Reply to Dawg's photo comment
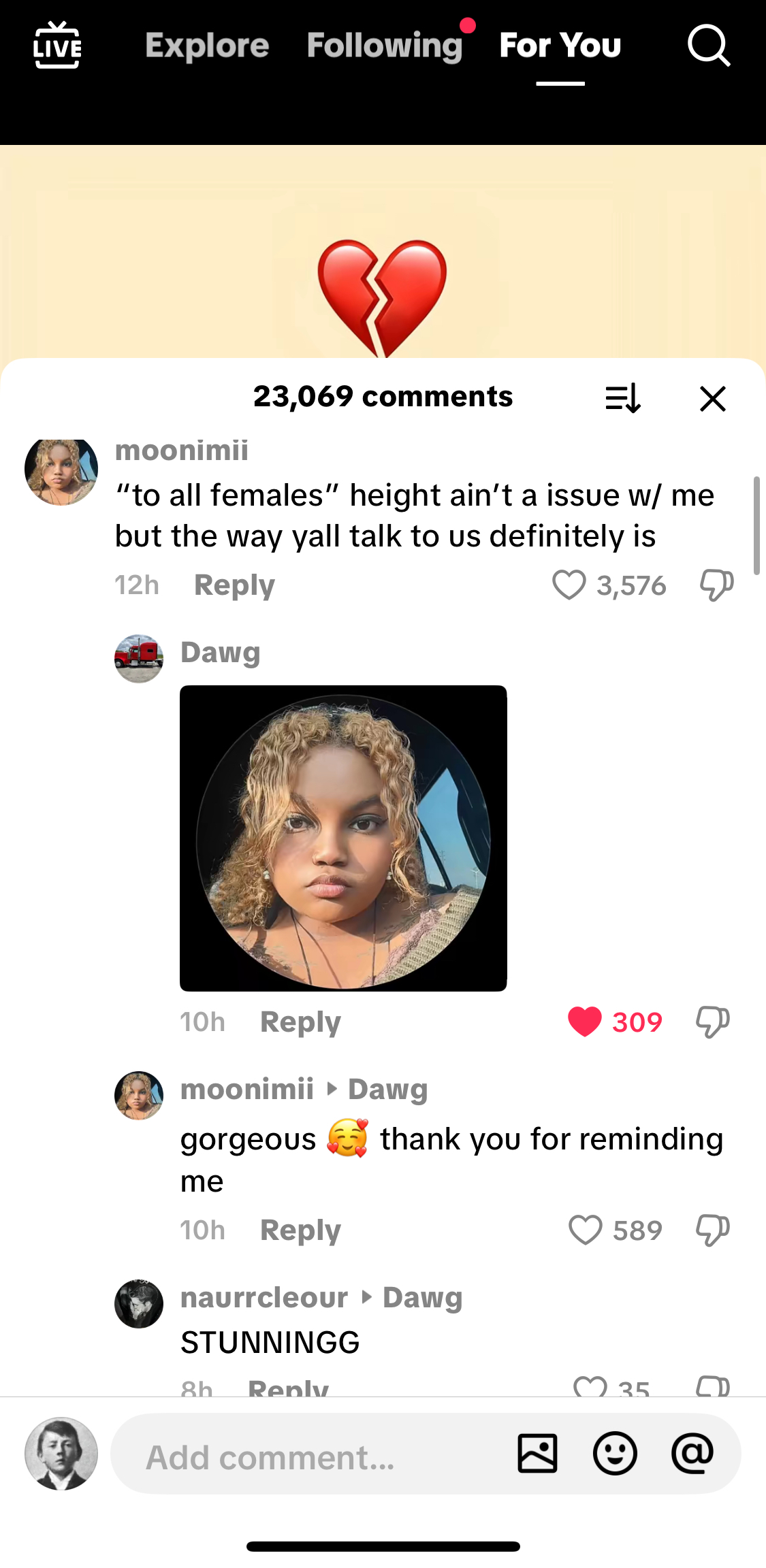This screenshot has height=1568, width=766. pos(300,1022)
